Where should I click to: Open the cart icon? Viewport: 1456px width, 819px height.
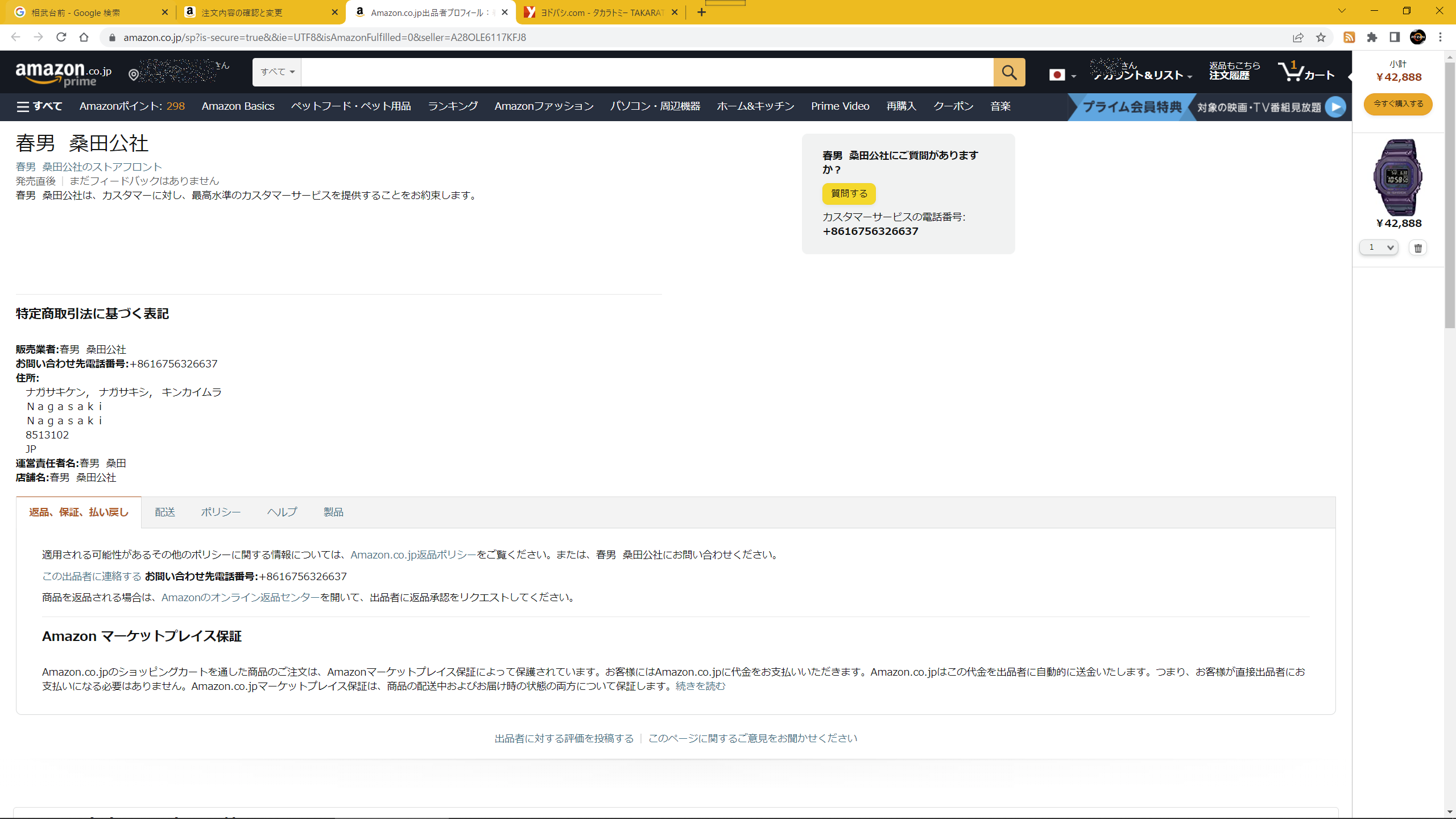click(x=1306, y=72)
